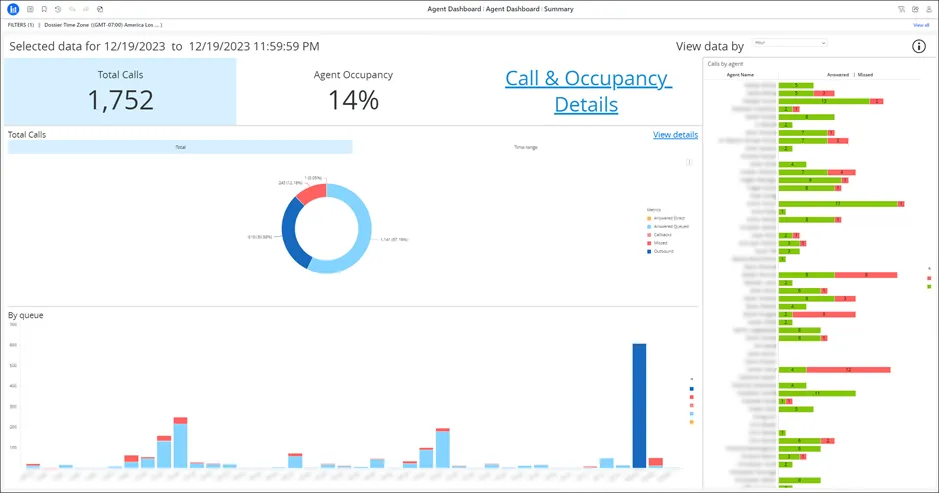Click the tall dark blue bar in By queue
This screenshot has width=939, height=493.
(639, 406)
